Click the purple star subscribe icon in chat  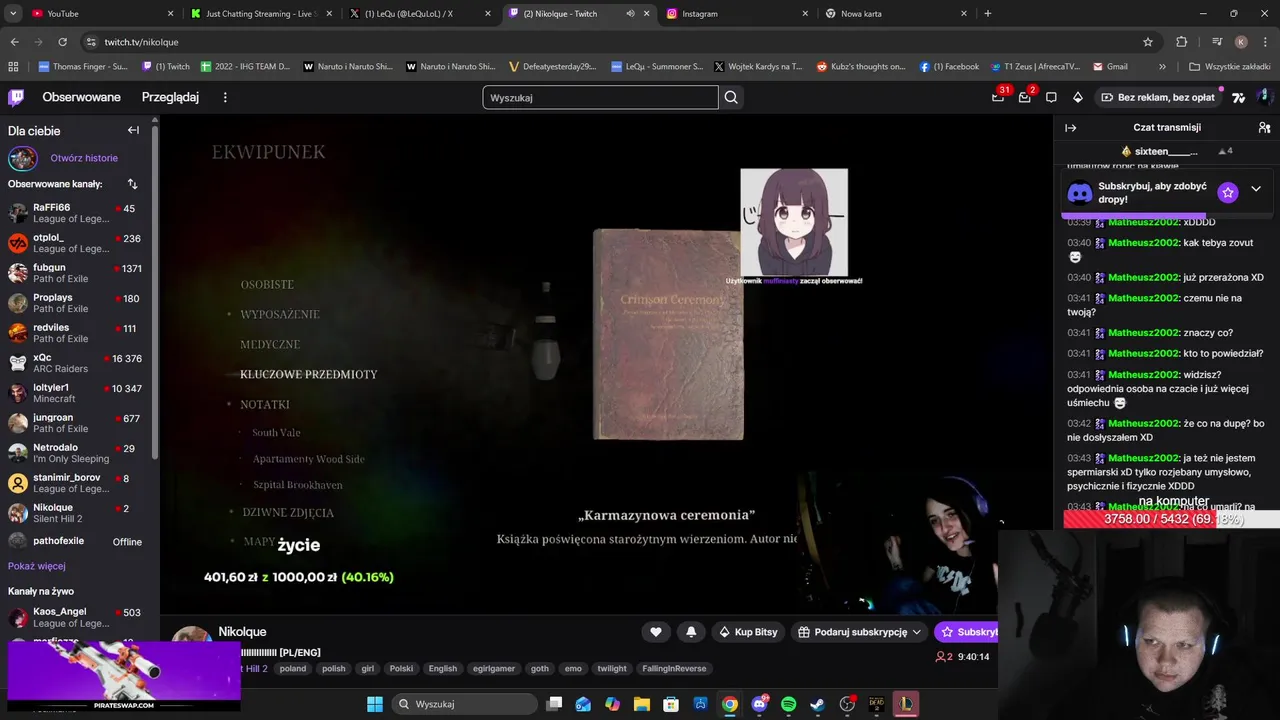[x=1228, y=192]
